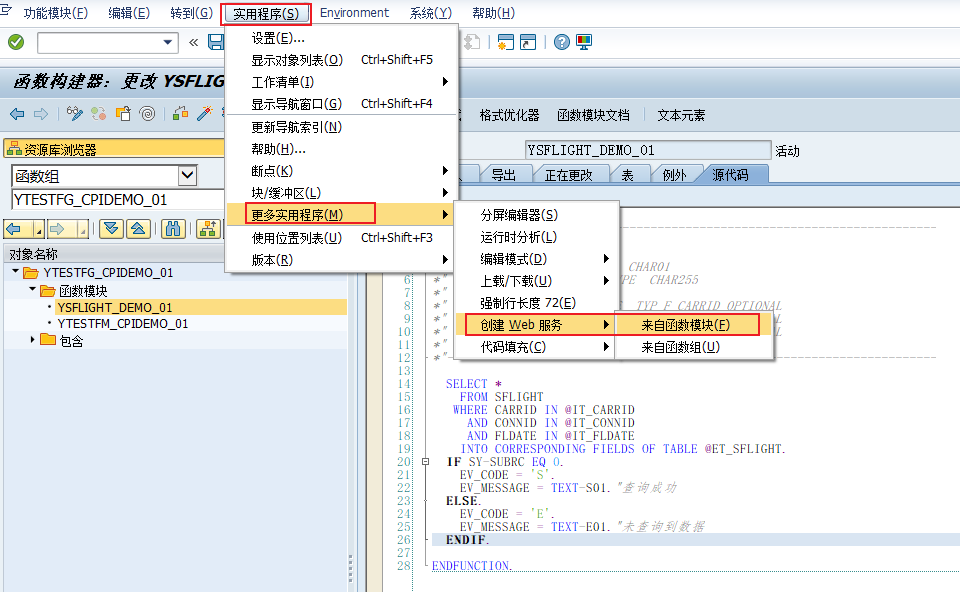This screenshot has width=960, height=592.
Task: Choose 显示对象列表(O) menu entry
Action: (x=342, y=60)
